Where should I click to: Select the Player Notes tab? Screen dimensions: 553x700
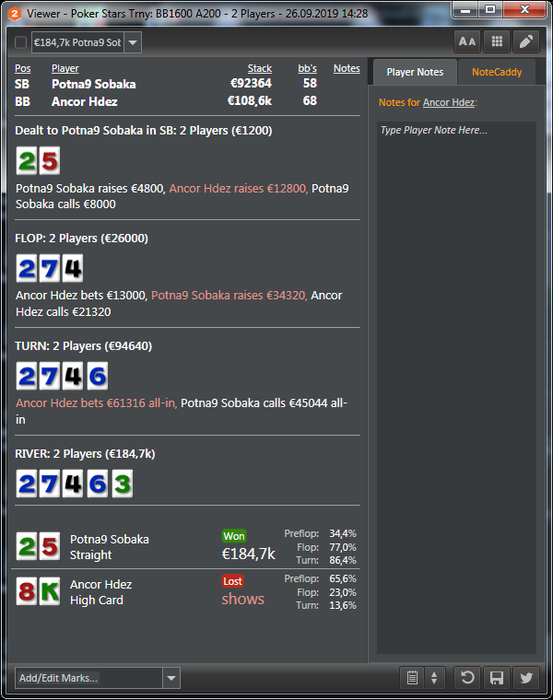(x=415, y=72)
